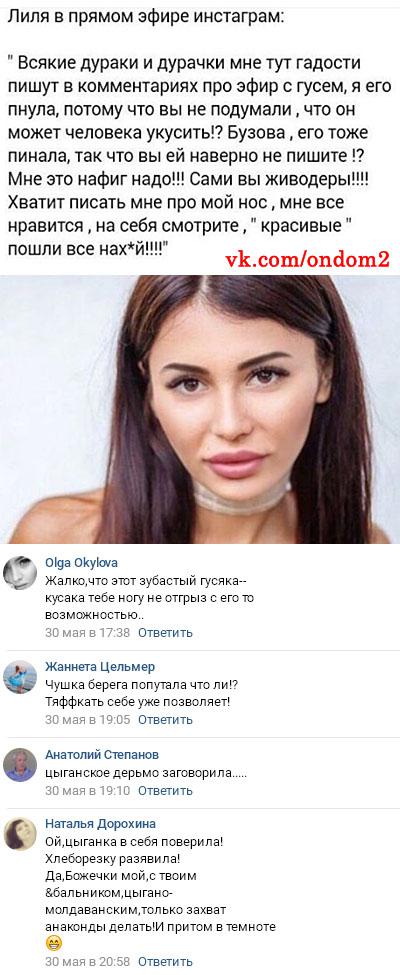Click the 30 мая в 19:10 timestamp
This screenshot has width=400, height=975.
pos(88,790)
